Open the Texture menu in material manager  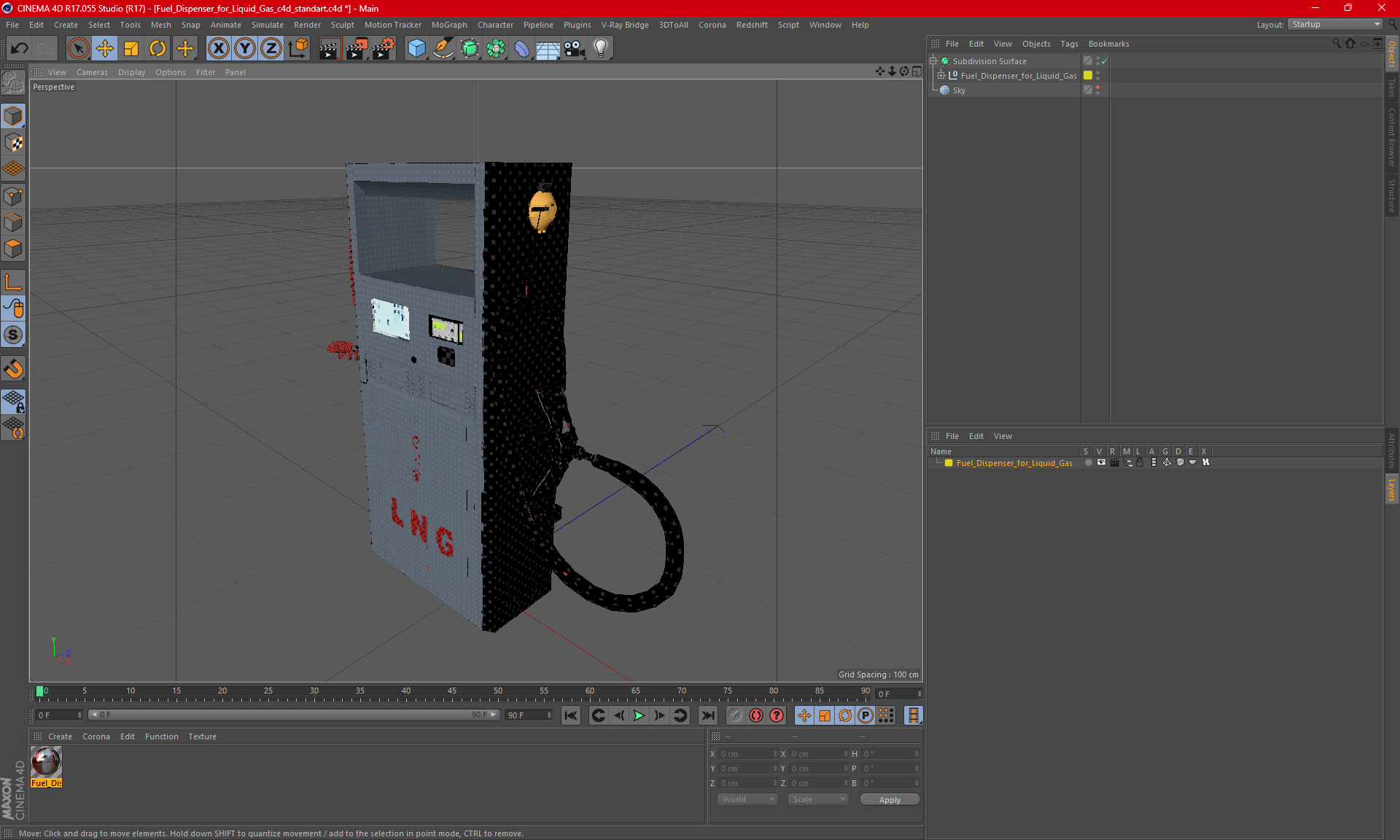(x=202, y=736)
